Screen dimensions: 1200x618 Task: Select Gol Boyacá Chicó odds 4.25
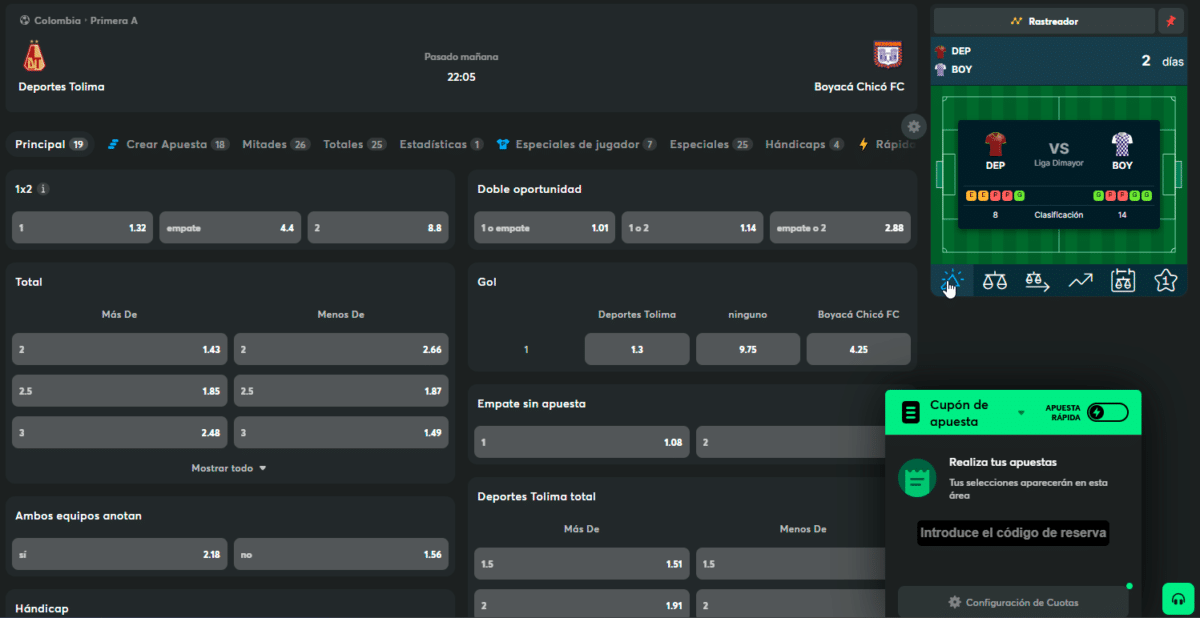point(859,349)
